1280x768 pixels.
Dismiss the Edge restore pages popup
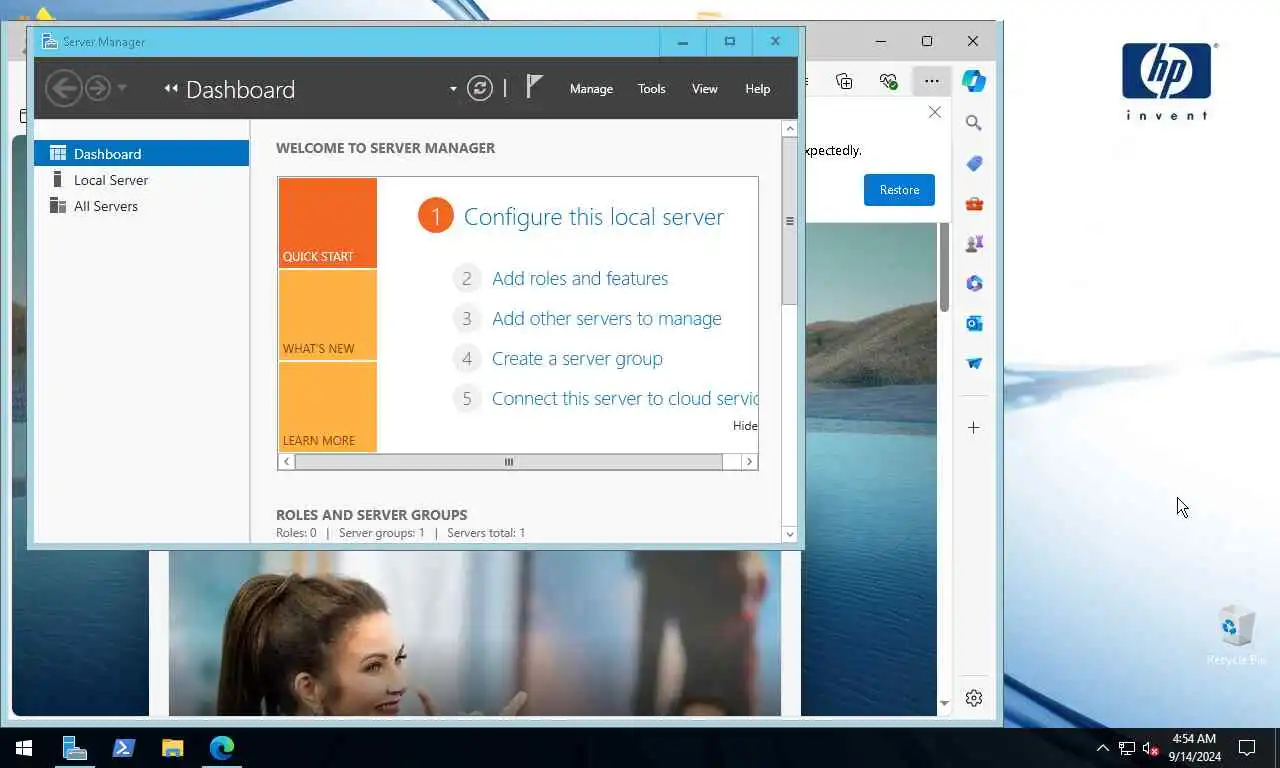pyautogui.click(x=934, y=112)
